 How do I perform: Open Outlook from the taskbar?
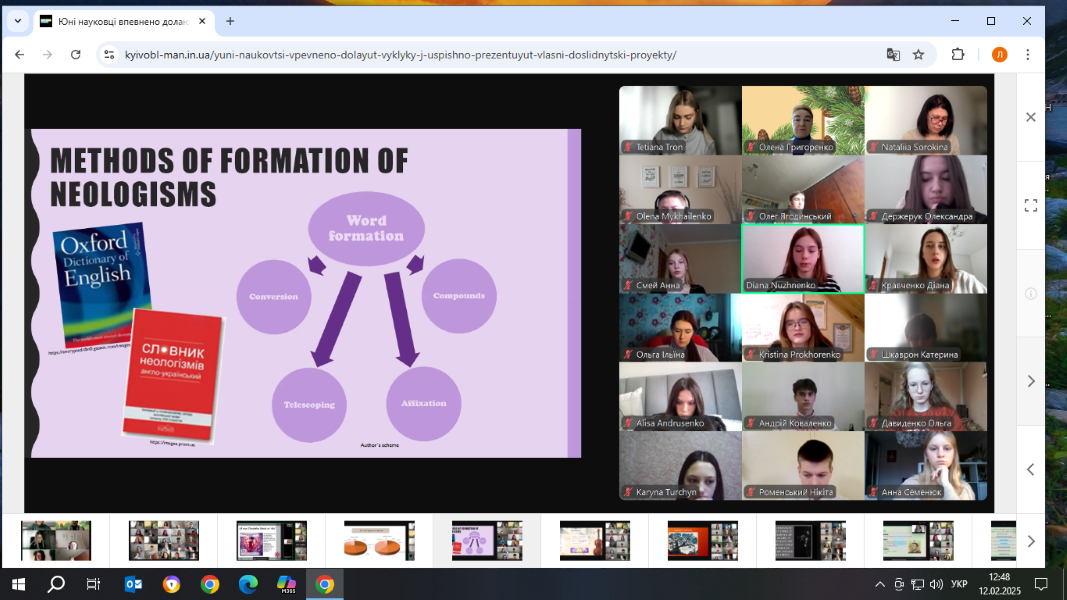click(x=134, y=584)
